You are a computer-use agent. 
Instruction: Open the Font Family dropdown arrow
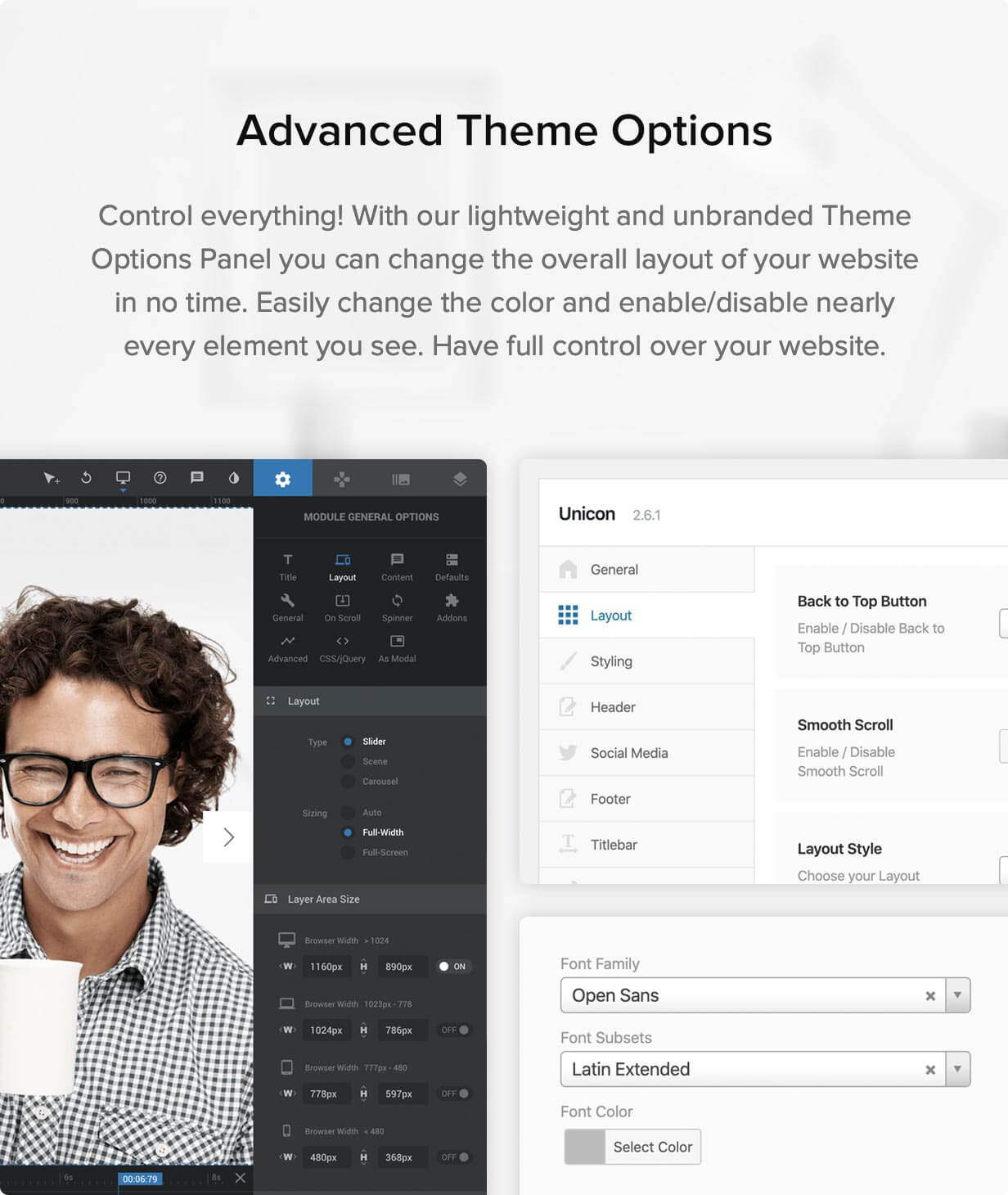957,995
